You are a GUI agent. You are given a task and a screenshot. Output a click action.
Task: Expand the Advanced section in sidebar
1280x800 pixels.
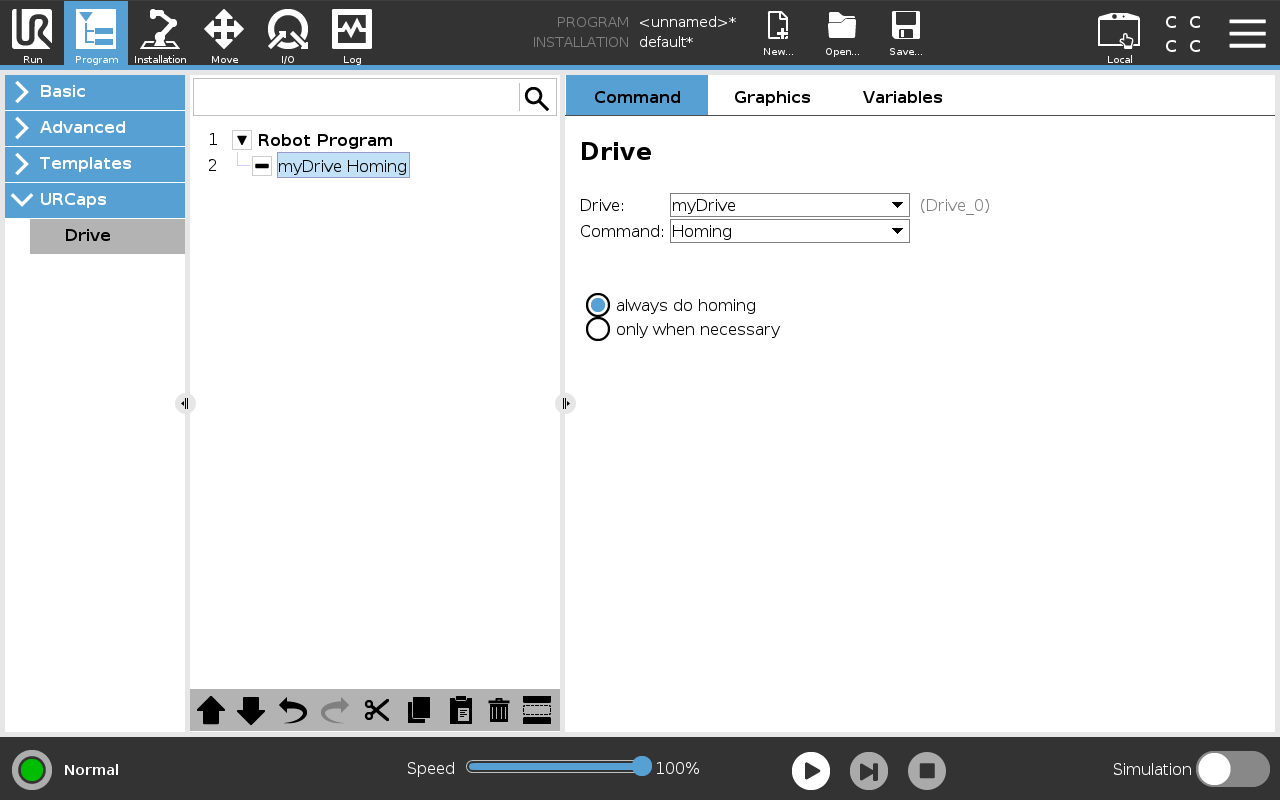click(95, 127)
